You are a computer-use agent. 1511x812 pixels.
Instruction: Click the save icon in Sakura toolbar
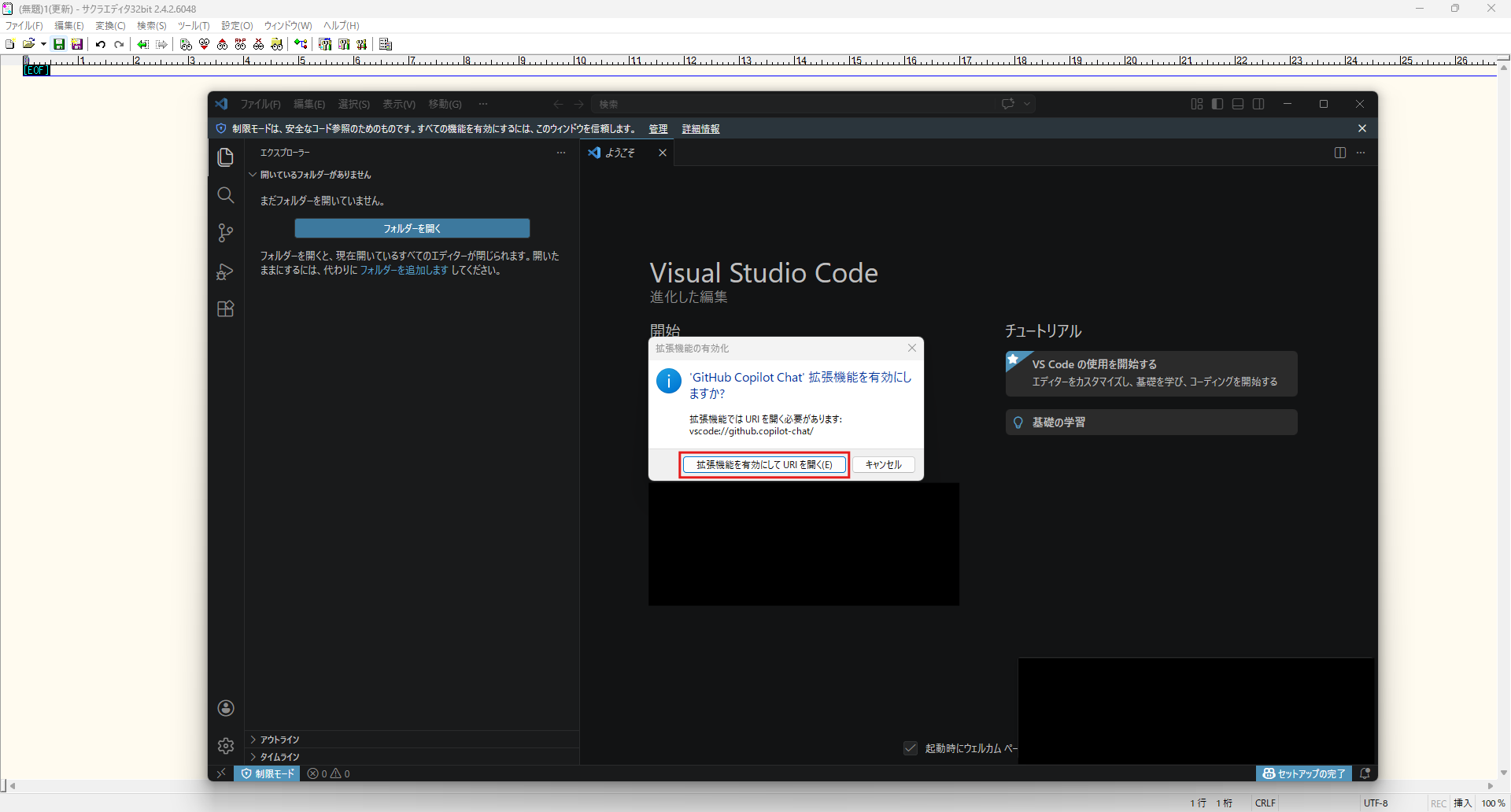[59, 44]
